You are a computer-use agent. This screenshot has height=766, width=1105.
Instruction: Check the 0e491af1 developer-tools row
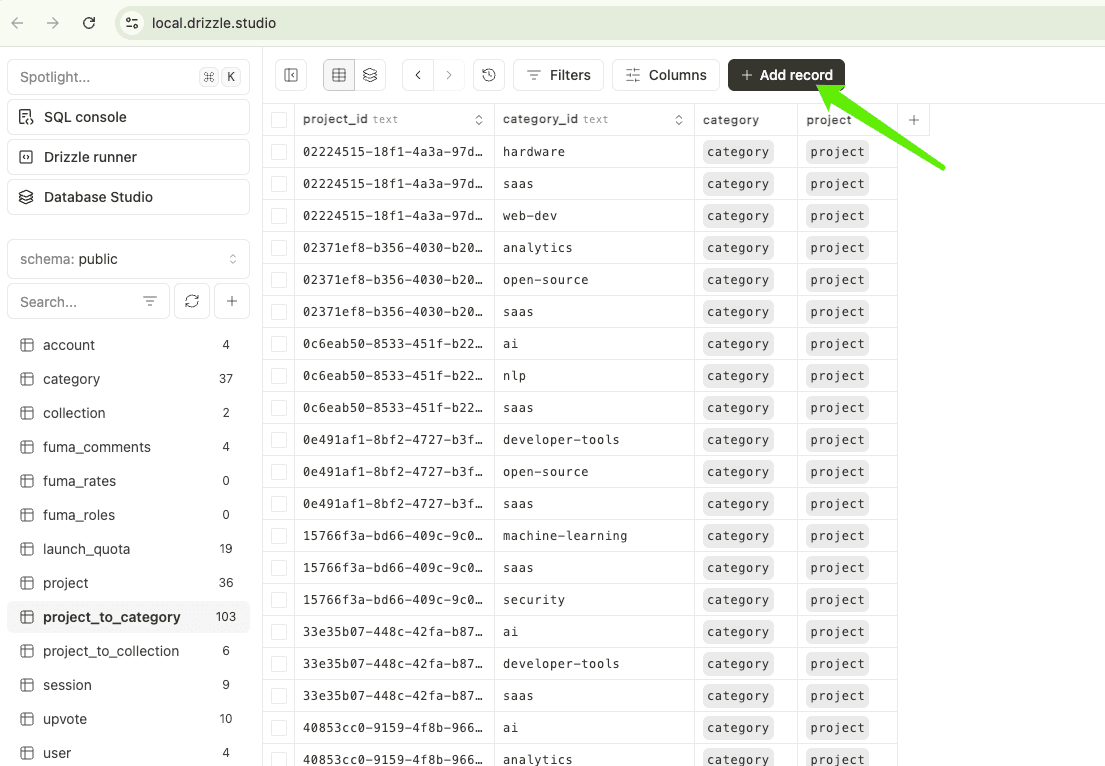tap(279, 440)
